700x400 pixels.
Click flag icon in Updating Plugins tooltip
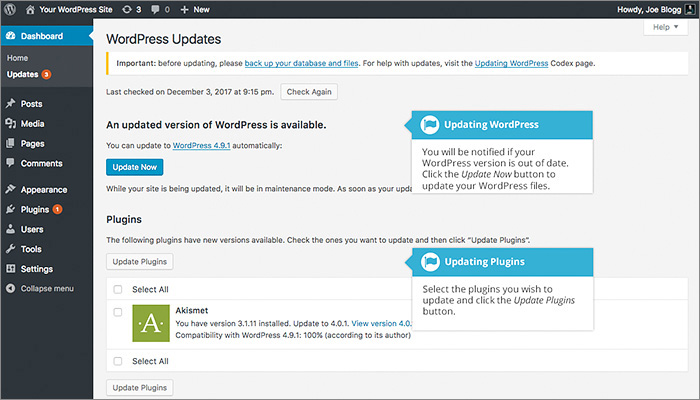click(x=430, y=262)
